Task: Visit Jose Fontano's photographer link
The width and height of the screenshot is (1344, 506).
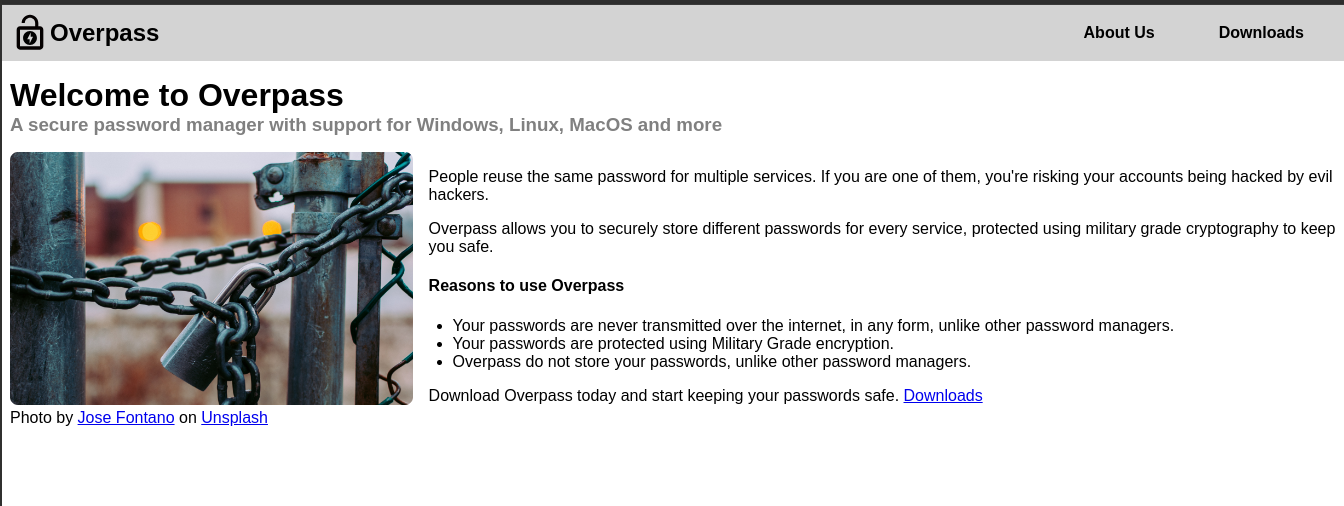Action: (x=126, y=418)
